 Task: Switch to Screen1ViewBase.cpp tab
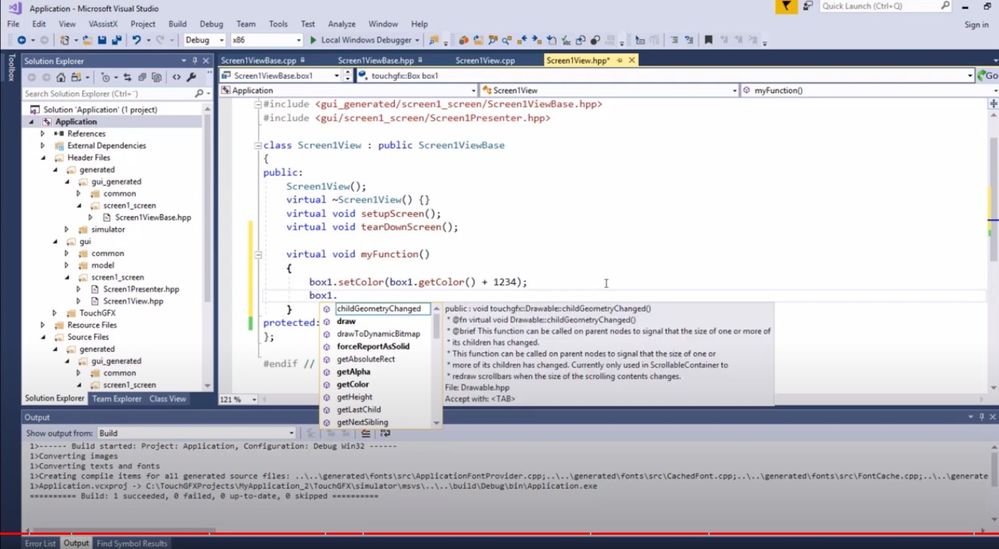point(259,61)
